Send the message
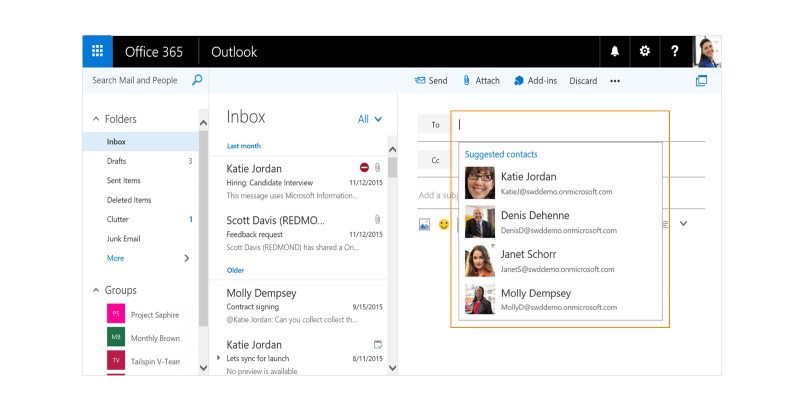 (x=431, y=81)
